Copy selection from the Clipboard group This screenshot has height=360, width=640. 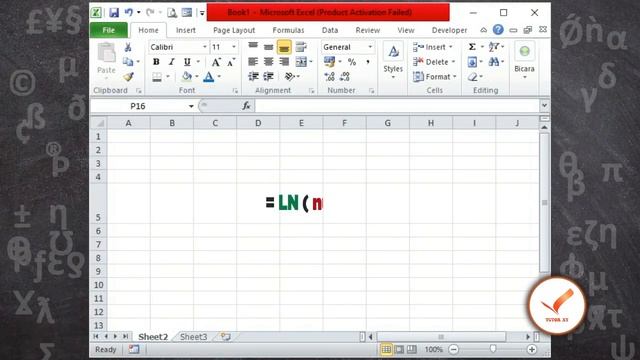pyautogui.click(x=128, y=62)
